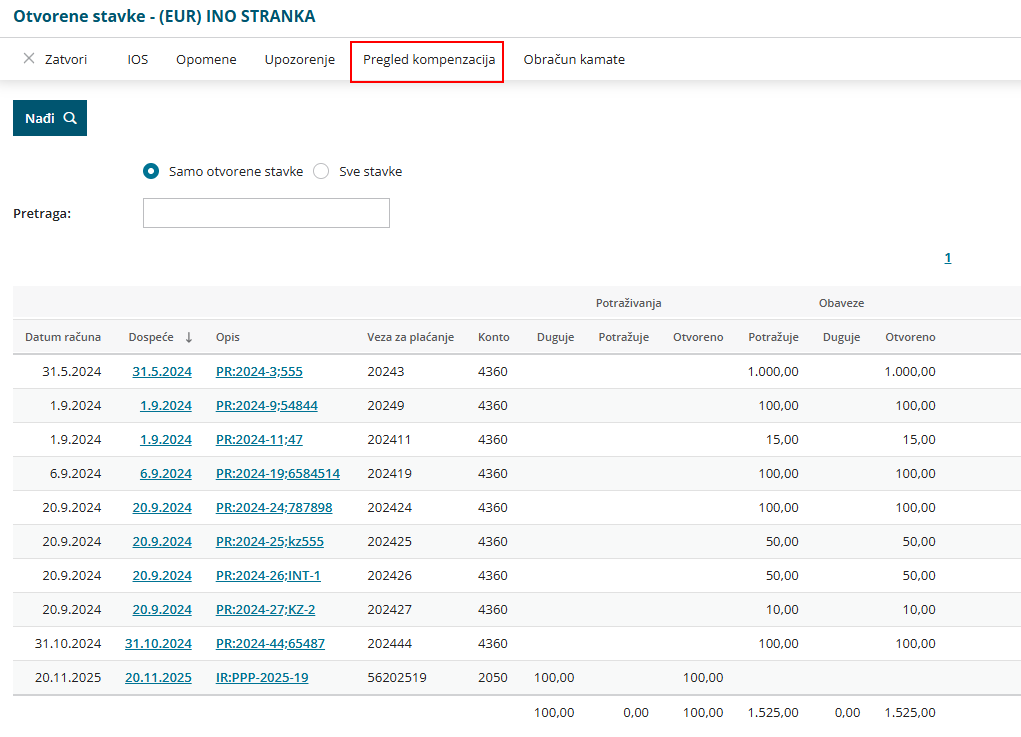Select Sve stavke radio button
This screenshot has width=1021, height=737.
click(321, 171)
